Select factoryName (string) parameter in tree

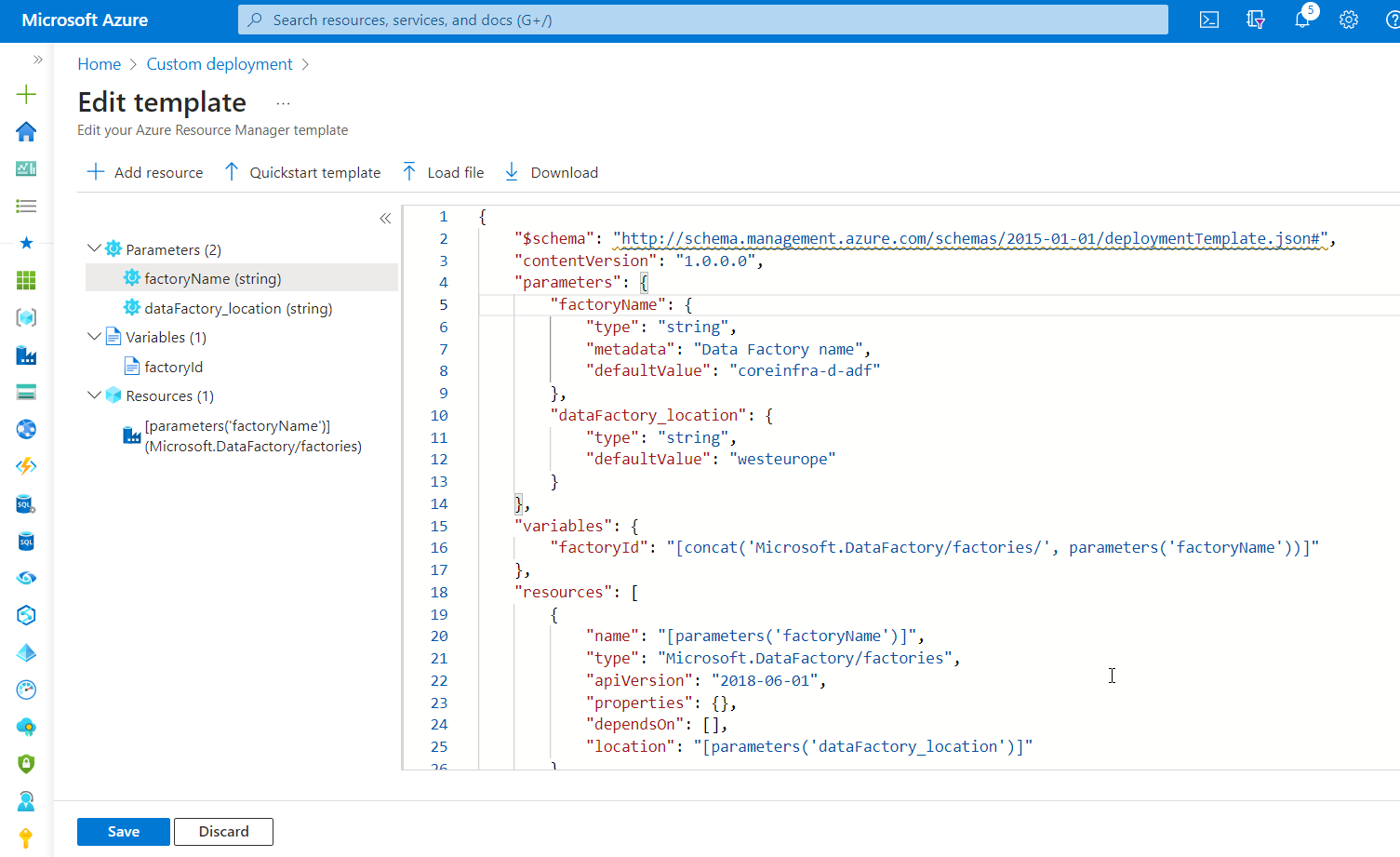pos(242,278)
